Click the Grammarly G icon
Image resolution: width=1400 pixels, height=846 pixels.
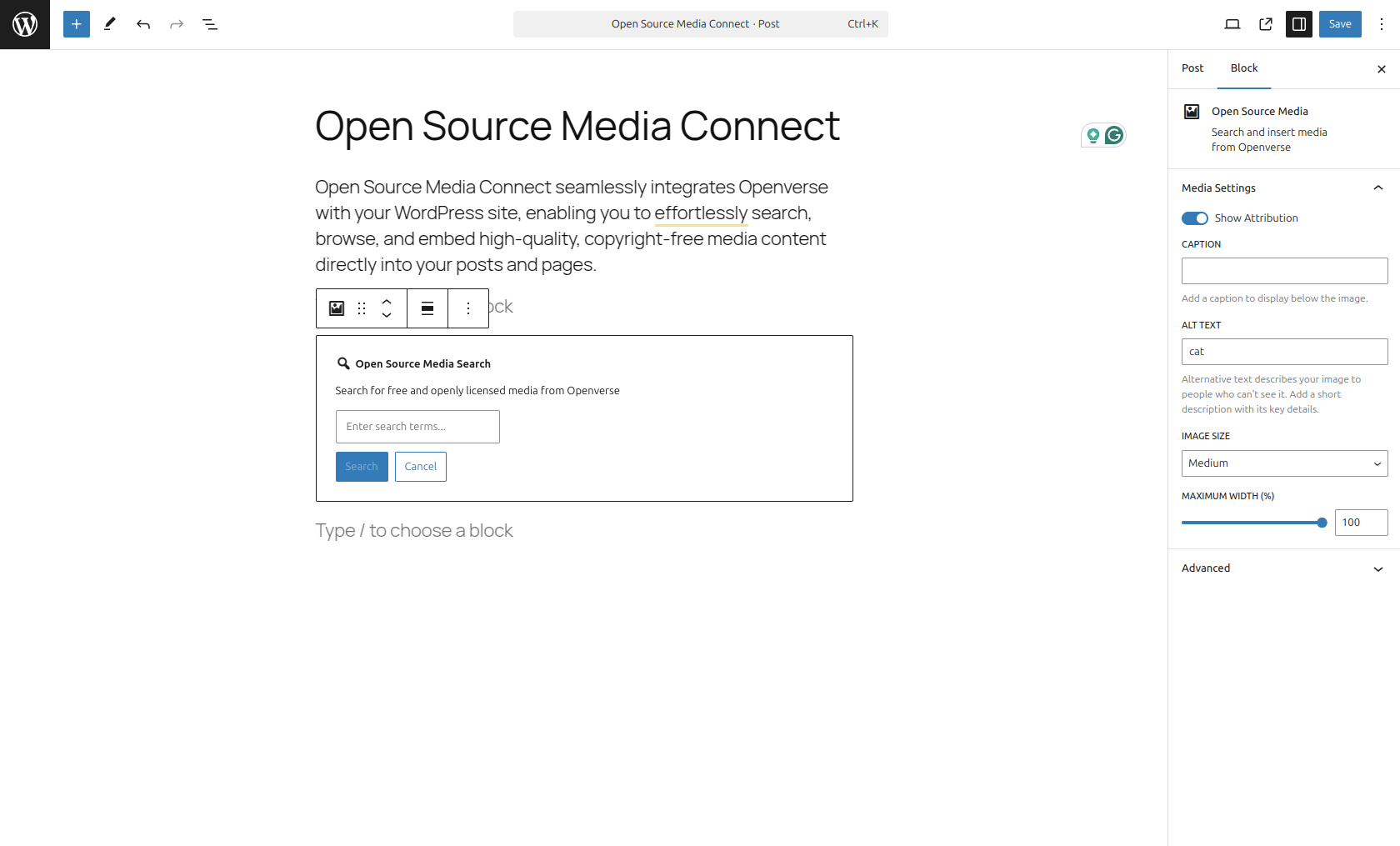[1114, 135]
